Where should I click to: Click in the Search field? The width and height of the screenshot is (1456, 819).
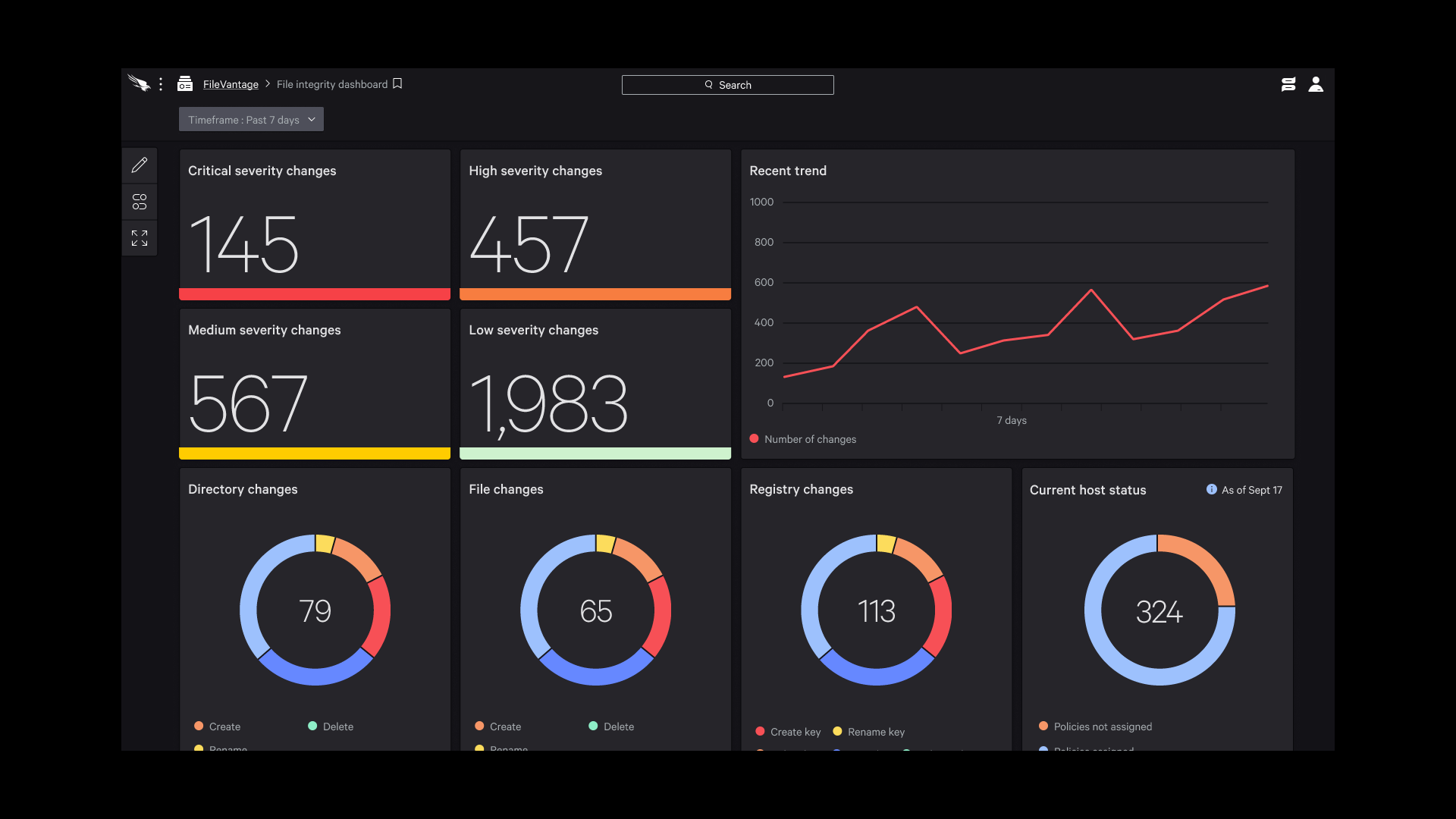tap(727, 85)
